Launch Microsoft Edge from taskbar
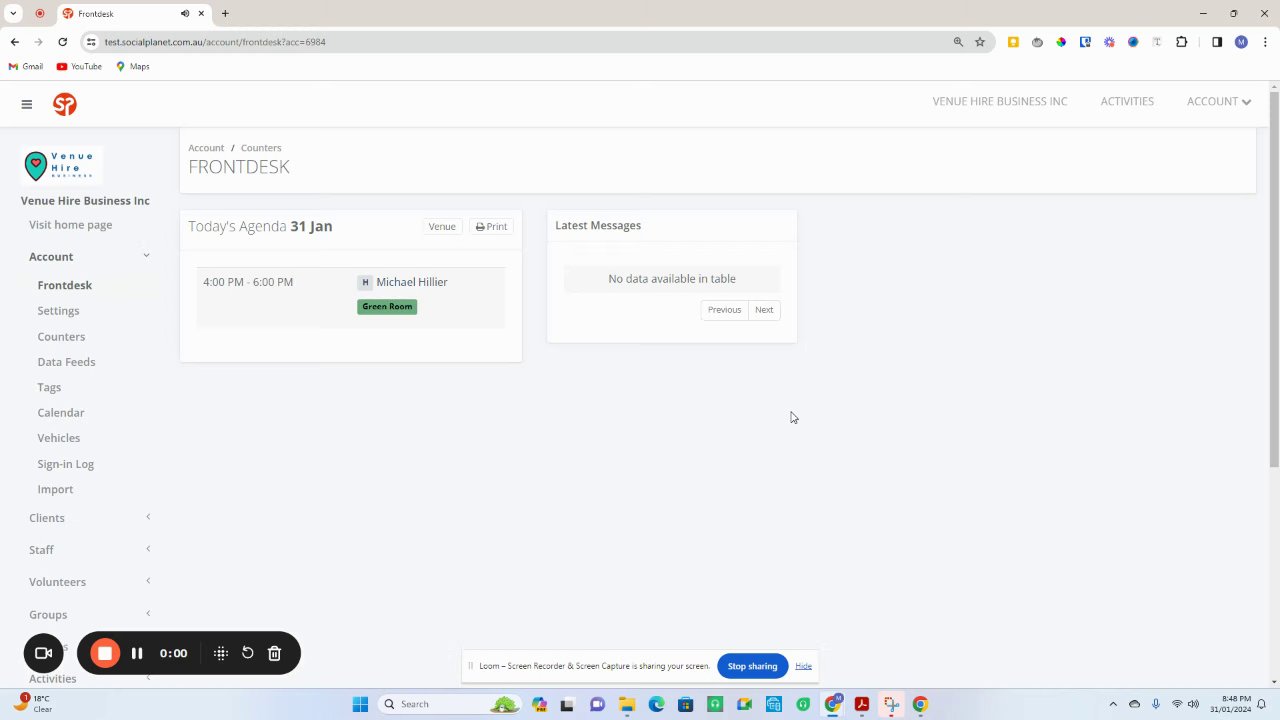This screenshot has height=720, width=1280. 656,704
